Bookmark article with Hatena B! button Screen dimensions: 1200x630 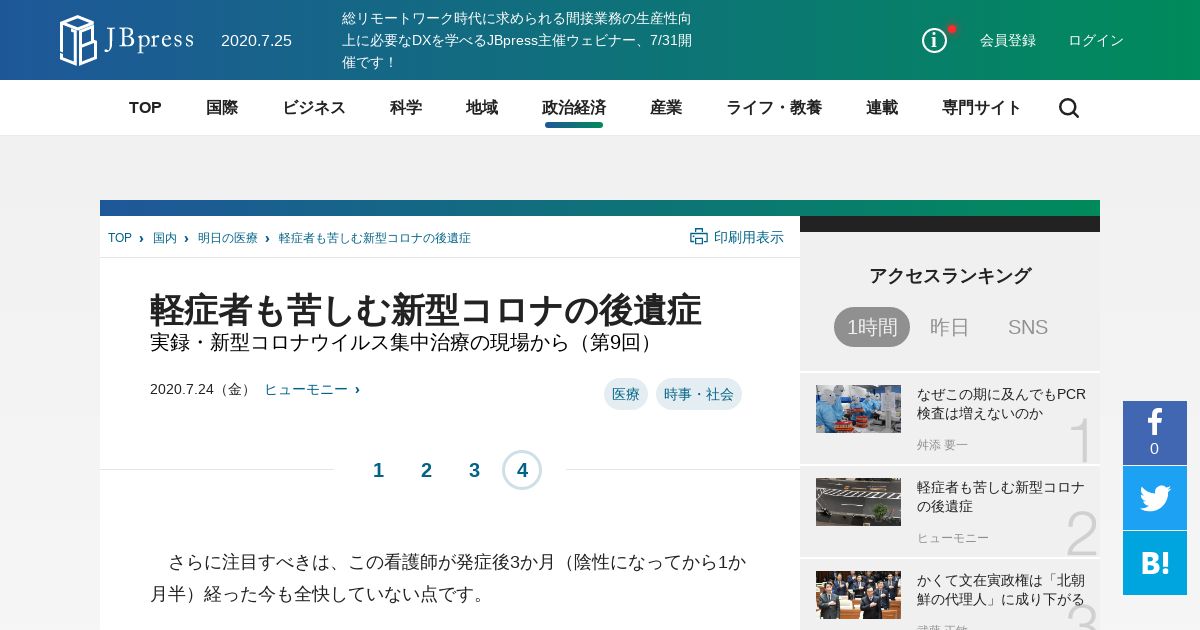coord(1155,563)
